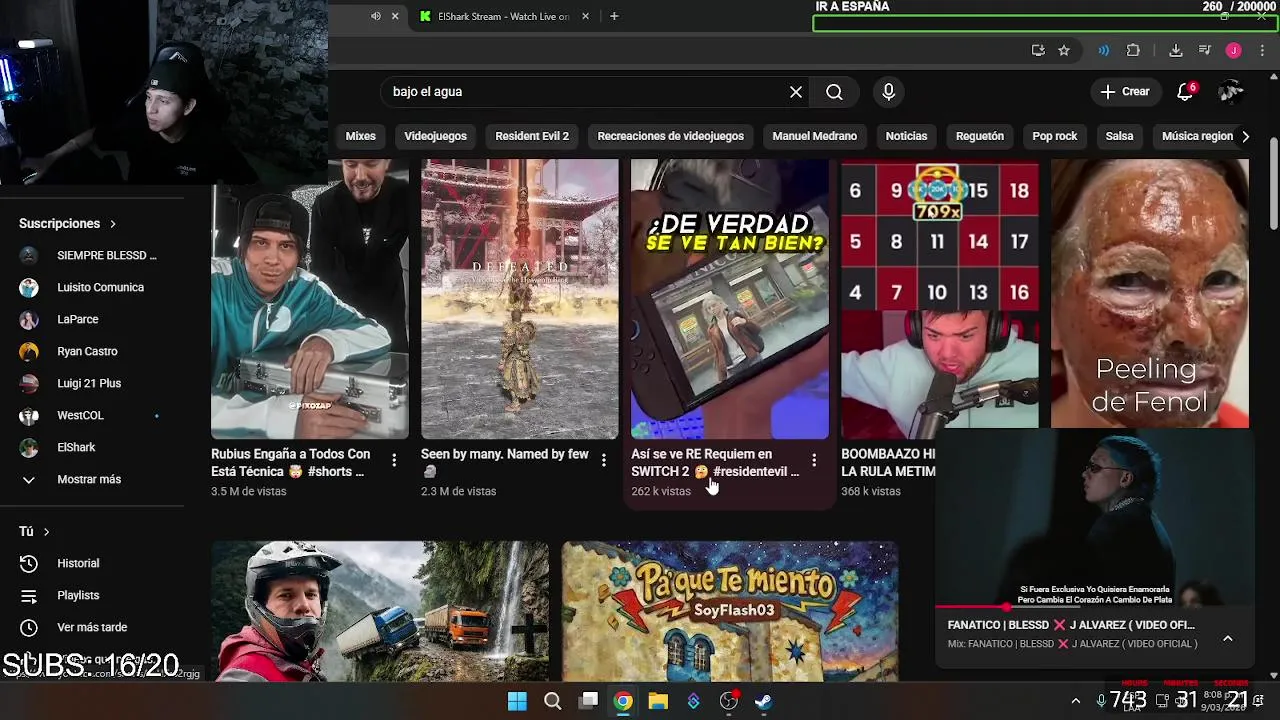Open Chrome profile J avatar

click(x=1234, y=51)
